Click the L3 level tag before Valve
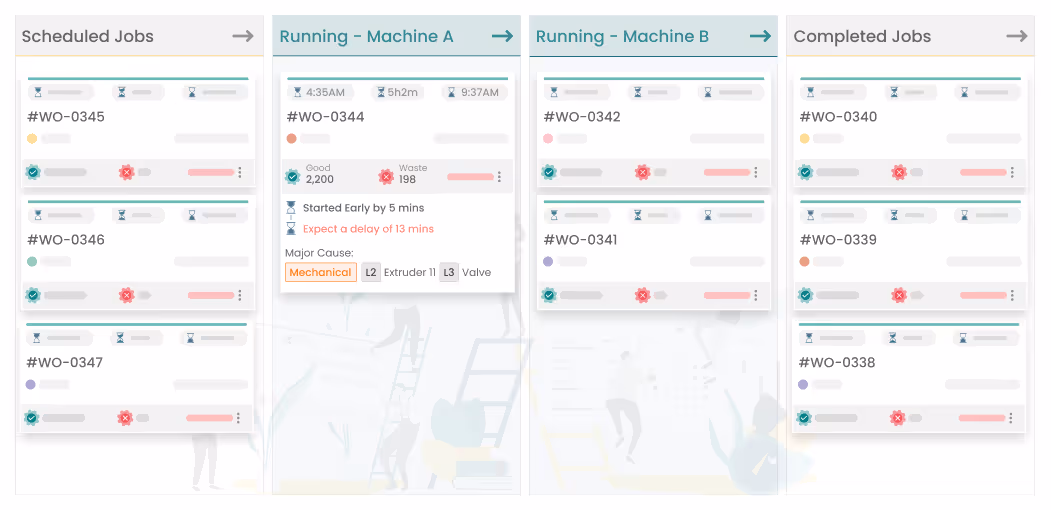The image size is (1051, 510). 449,272
